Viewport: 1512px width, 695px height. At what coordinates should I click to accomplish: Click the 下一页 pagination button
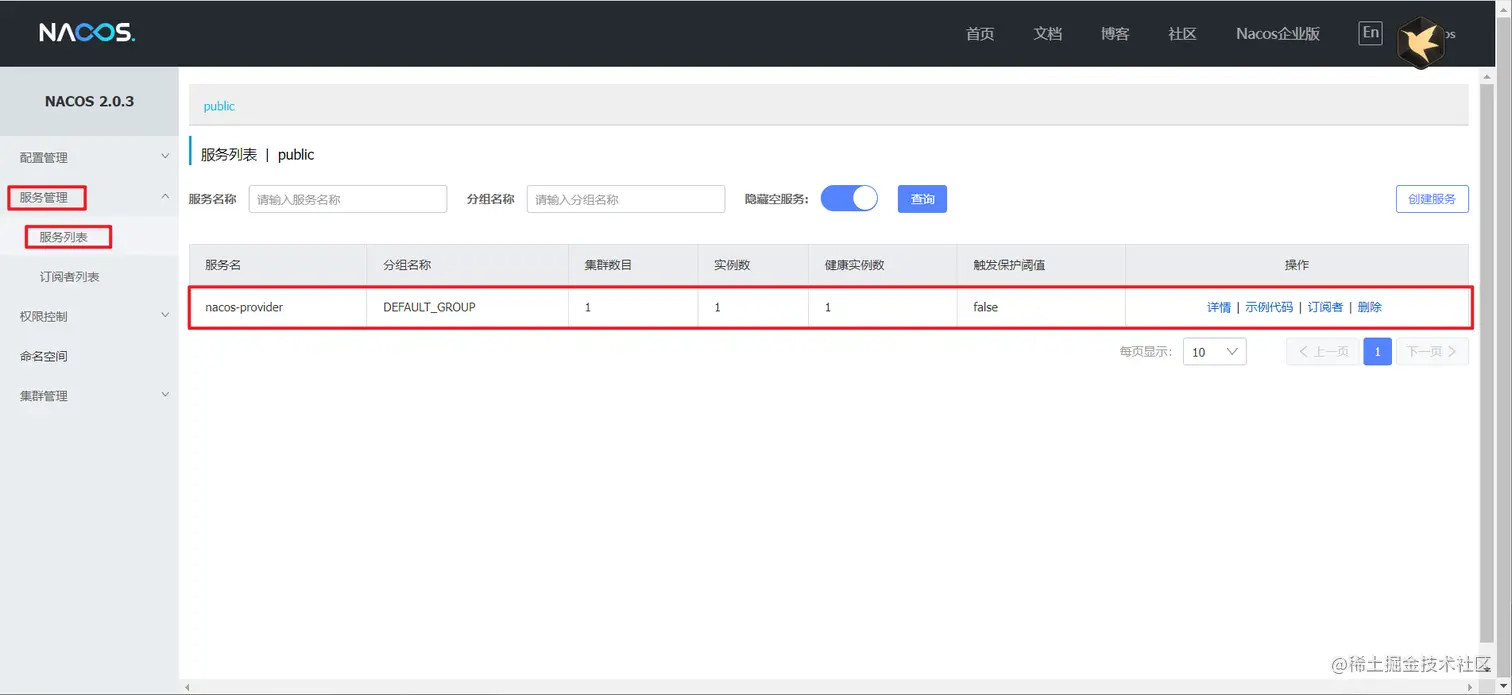pos(1432,351)
